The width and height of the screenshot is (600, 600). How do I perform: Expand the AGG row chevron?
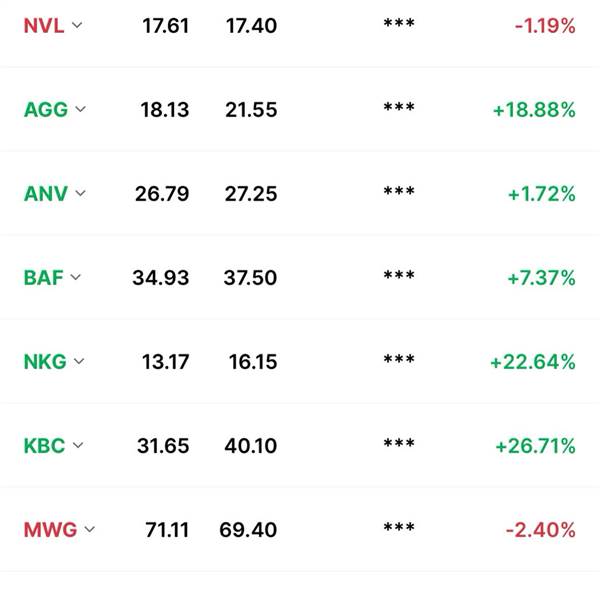pos(80,109)
